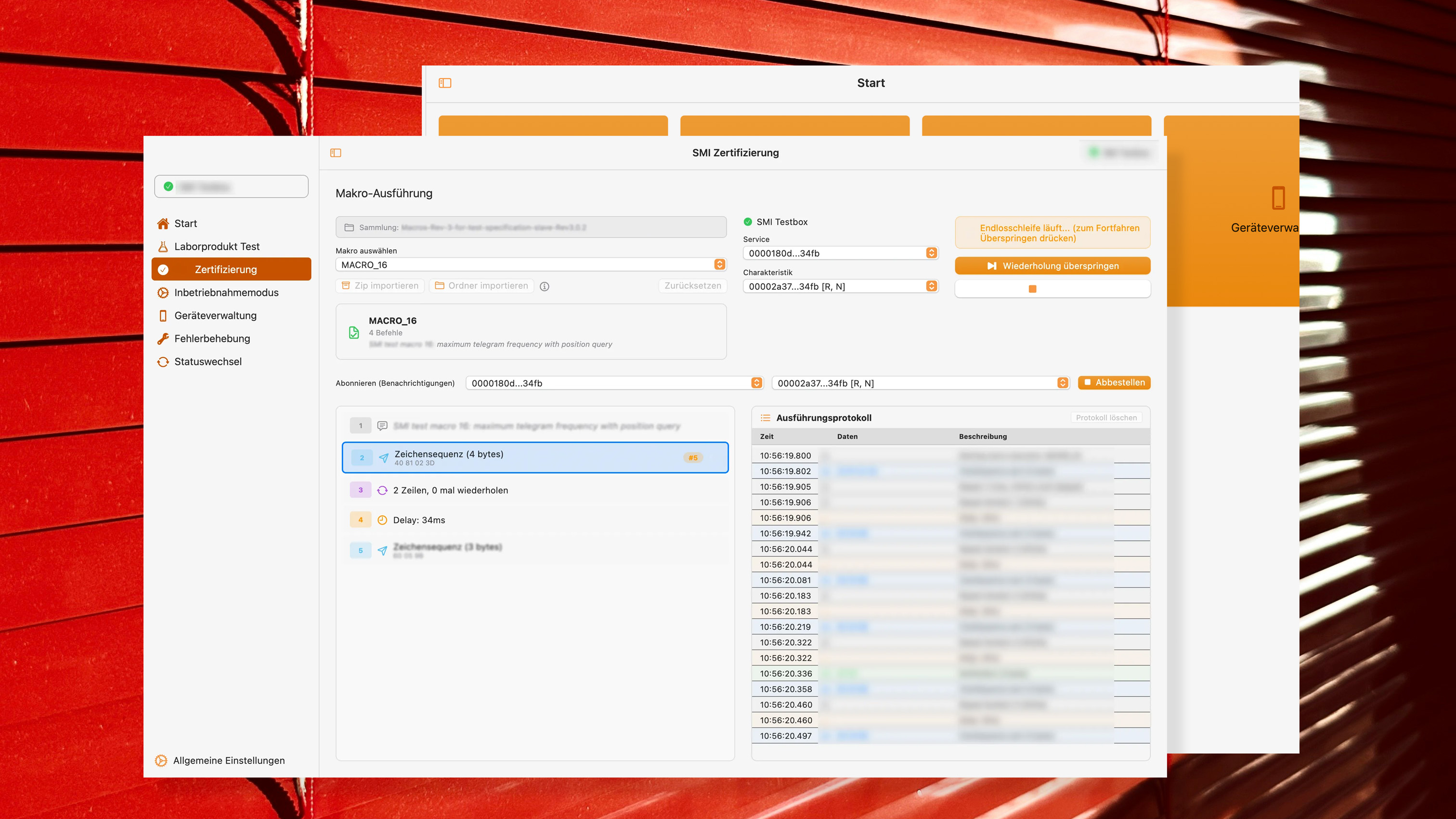
Task: Click Zeit column header
Action: click(x=767, y=436)
